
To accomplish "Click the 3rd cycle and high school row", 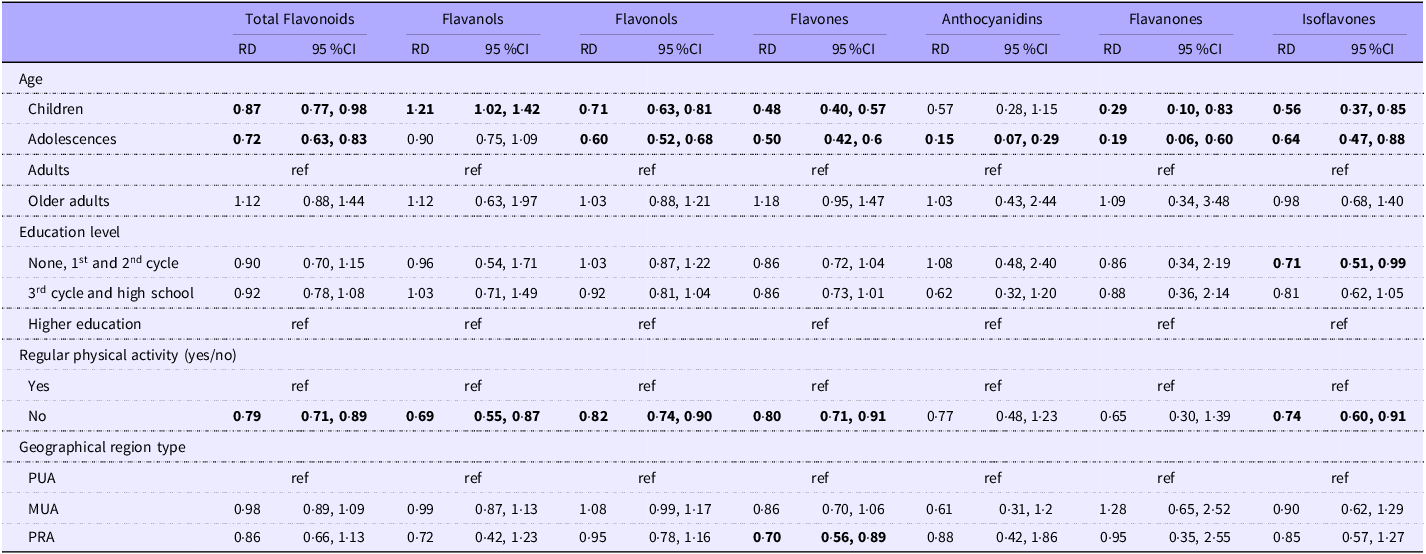I will coord(110,293).
